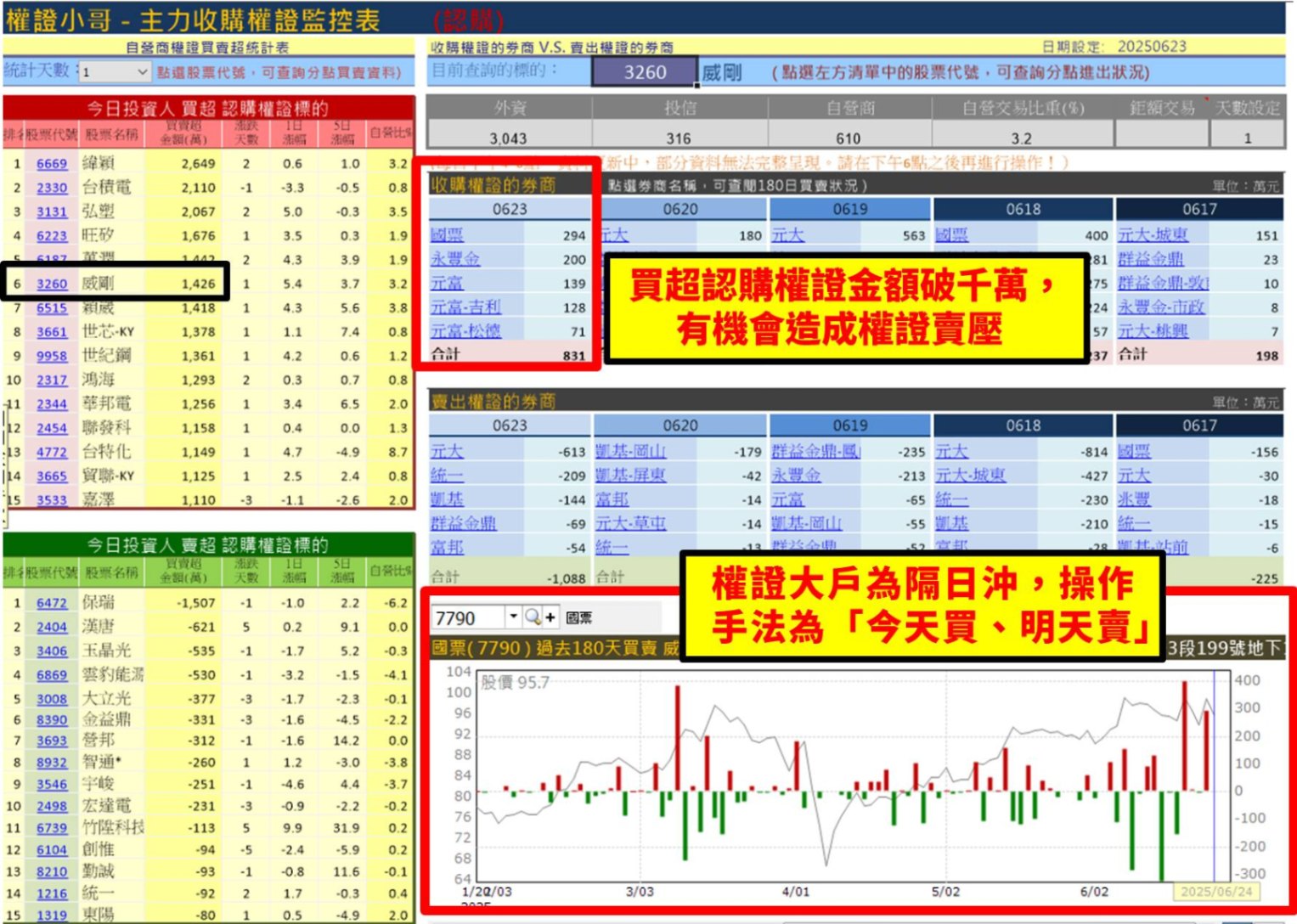Click the magnifier search icon beside 7790

click(x=533, y=617)
